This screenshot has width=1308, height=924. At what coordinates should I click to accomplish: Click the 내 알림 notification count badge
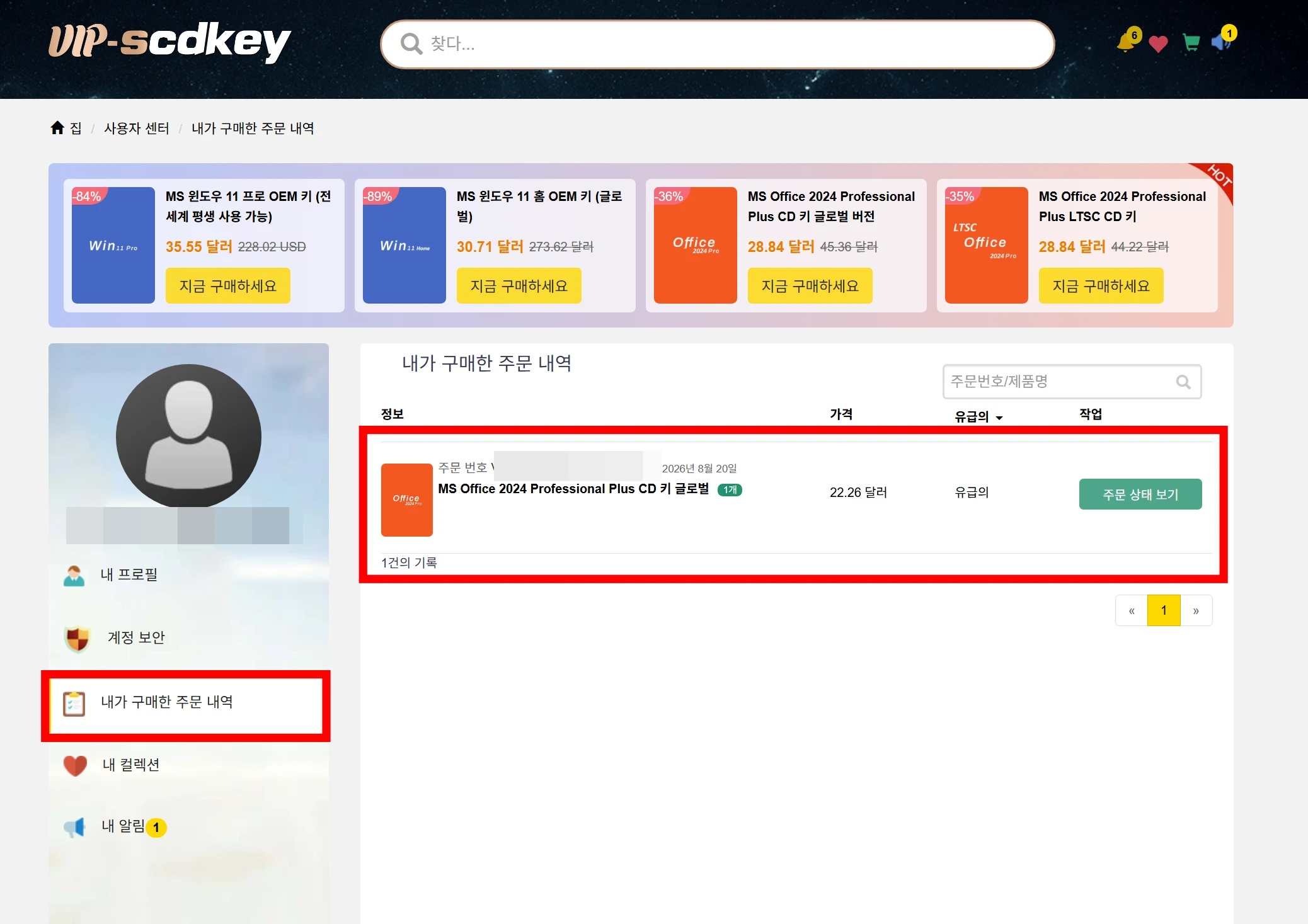[x=156, y=828]
